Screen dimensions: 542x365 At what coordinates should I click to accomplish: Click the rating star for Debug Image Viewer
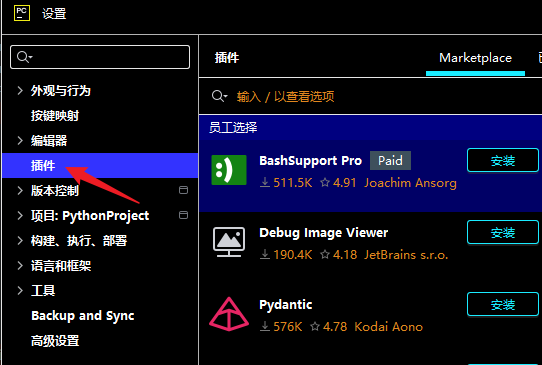pos(325,255)
